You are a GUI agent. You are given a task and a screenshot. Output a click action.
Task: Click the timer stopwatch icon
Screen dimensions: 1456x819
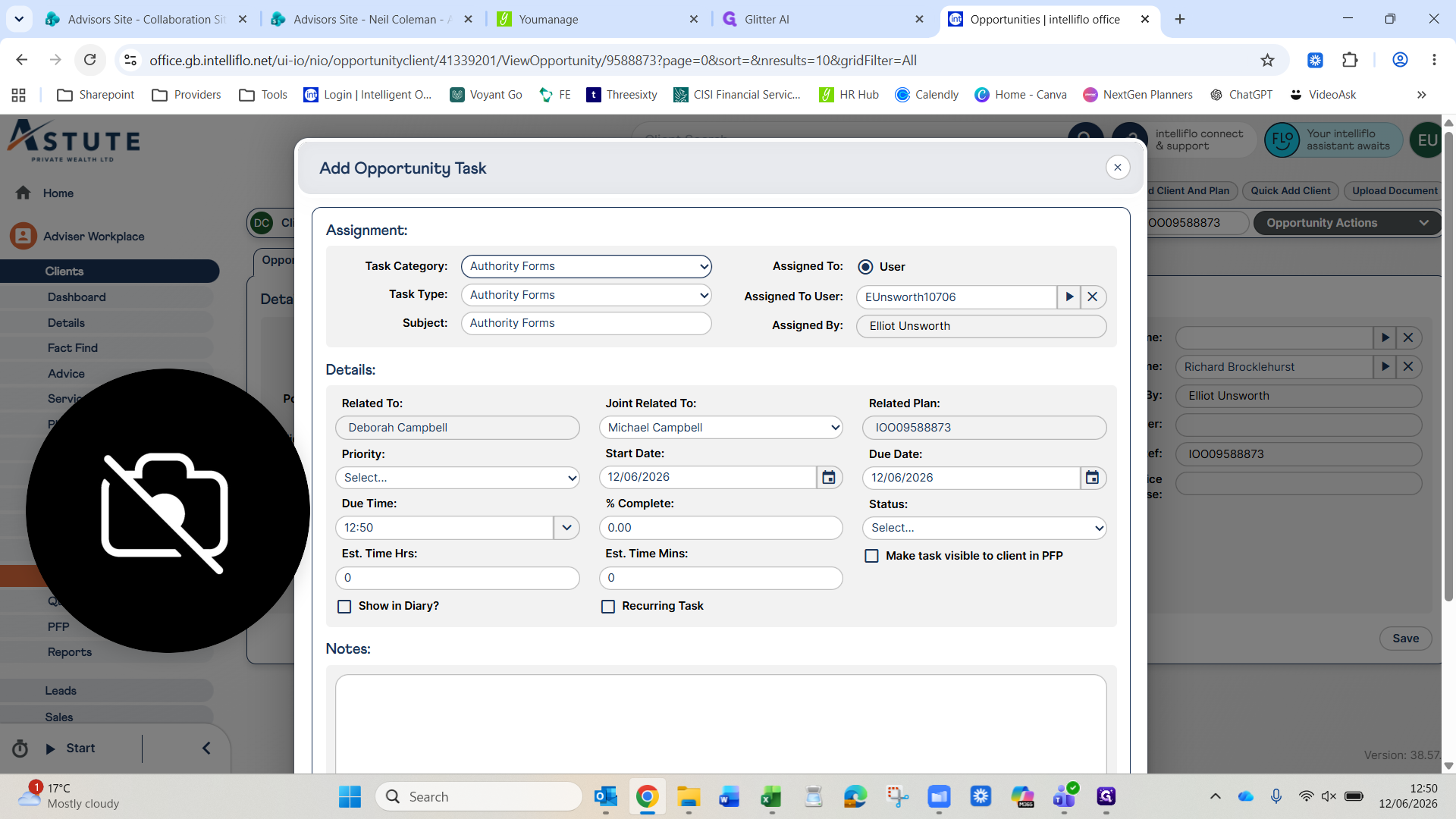click(x=20, y=748)
